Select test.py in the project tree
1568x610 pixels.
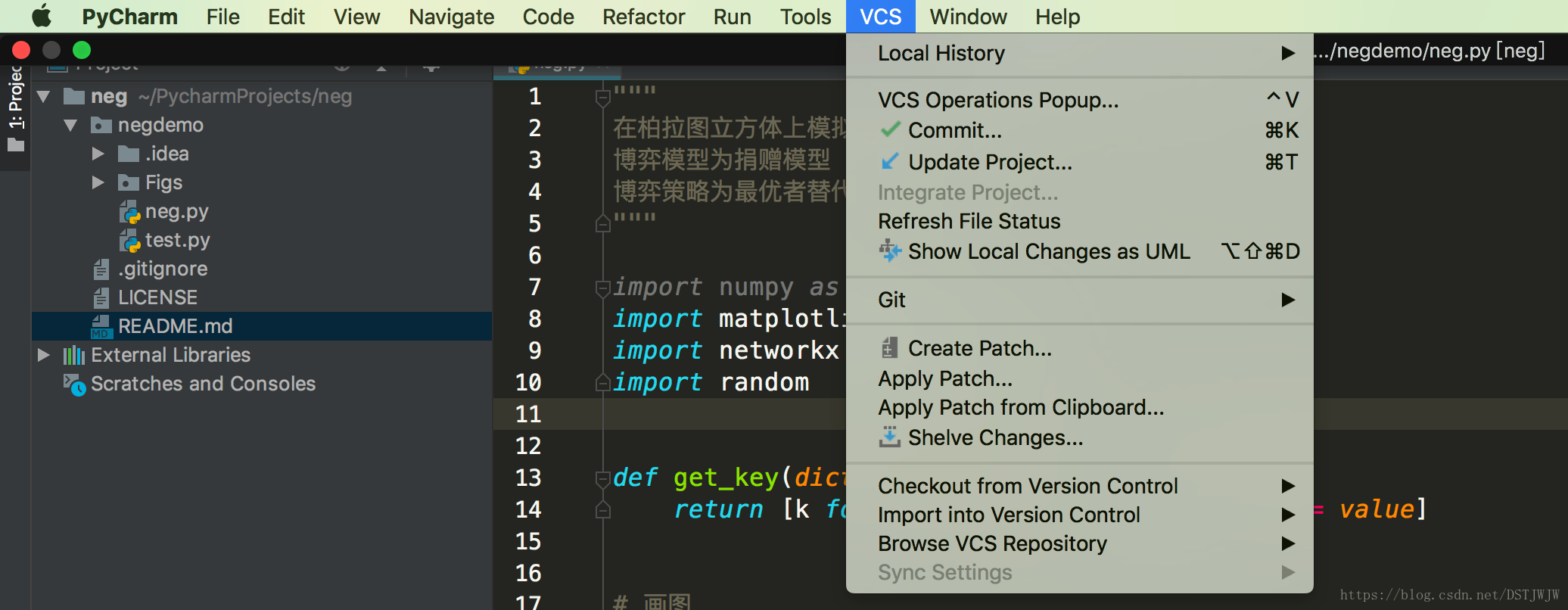(x=177, y=240)
